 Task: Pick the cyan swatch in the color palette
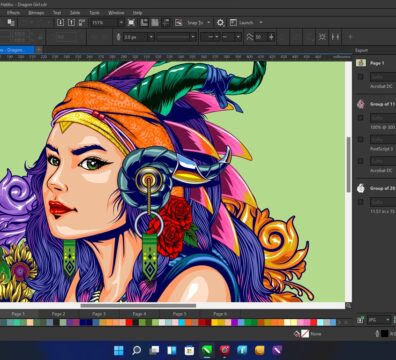182,322
